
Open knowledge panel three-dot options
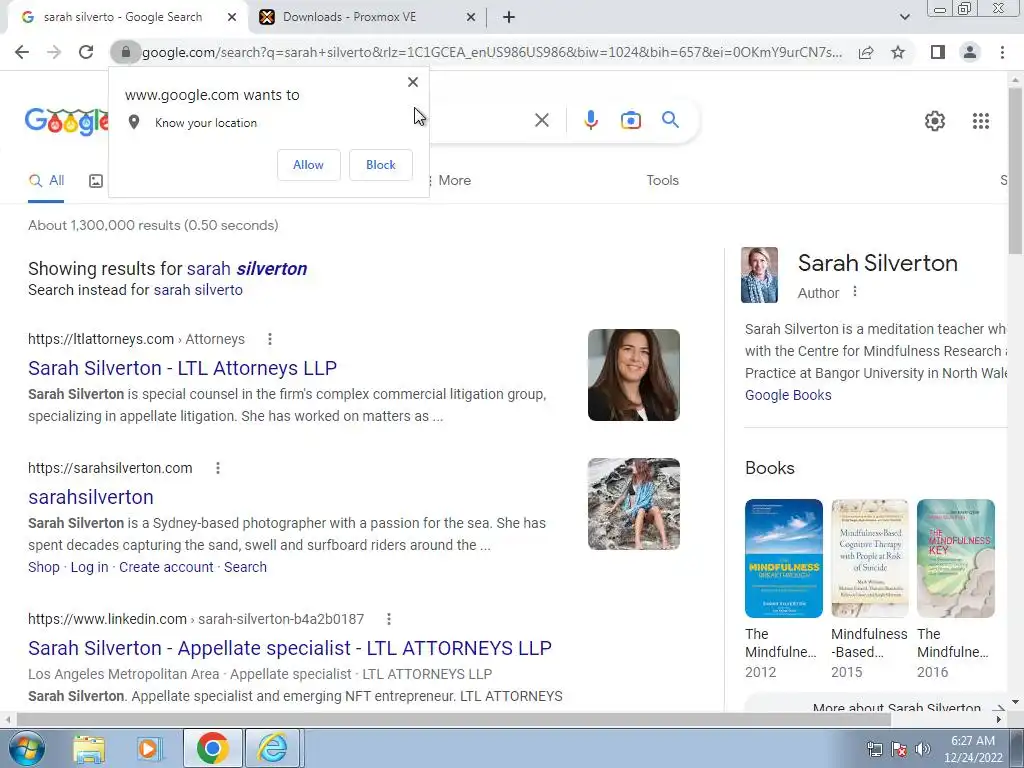pyautogui.click(x=854, y=292)
